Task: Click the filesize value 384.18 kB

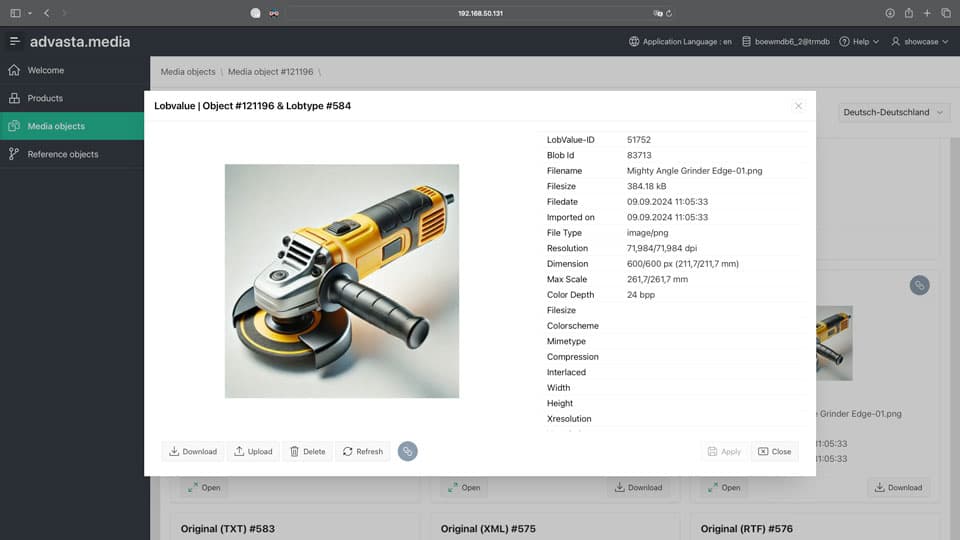Action: pos(647,186)
